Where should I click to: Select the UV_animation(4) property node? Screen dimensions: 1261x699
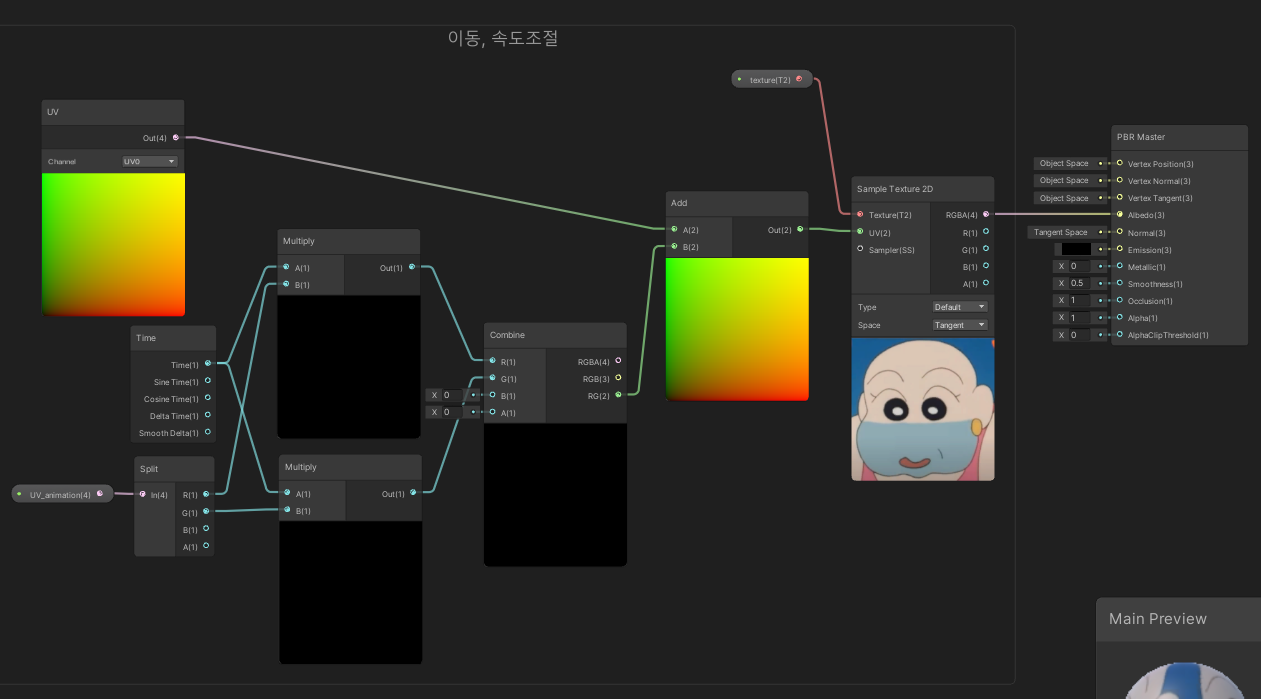62,494
